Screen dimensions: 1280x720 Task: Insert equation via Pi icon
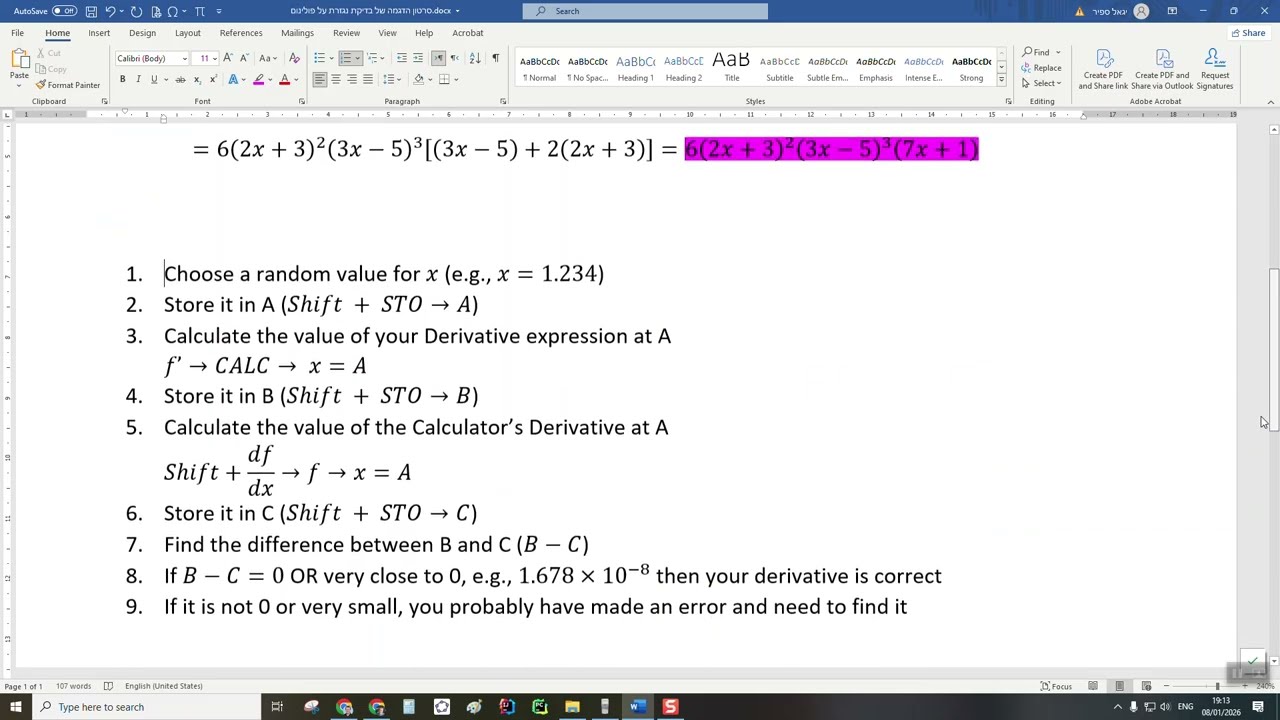click(x=199, y=11)
